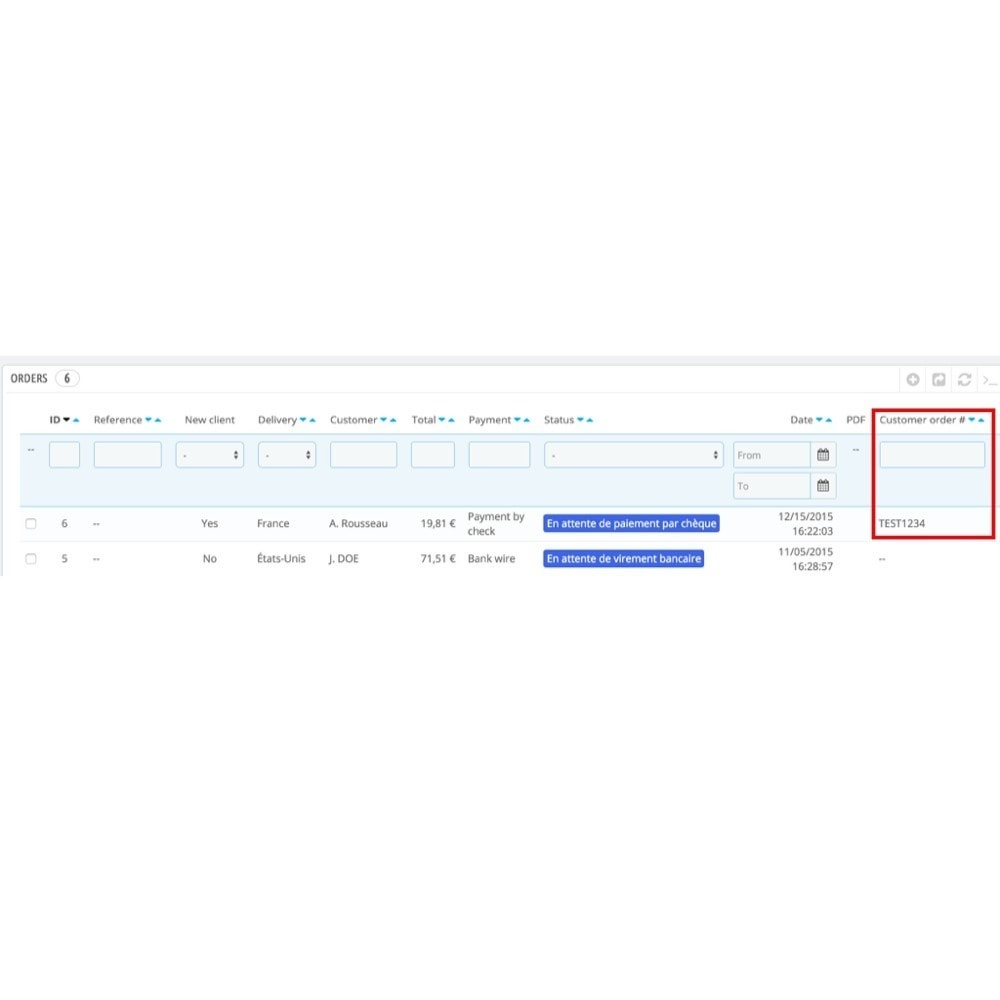Click customer A. Rousseau

tap(358, 524)
